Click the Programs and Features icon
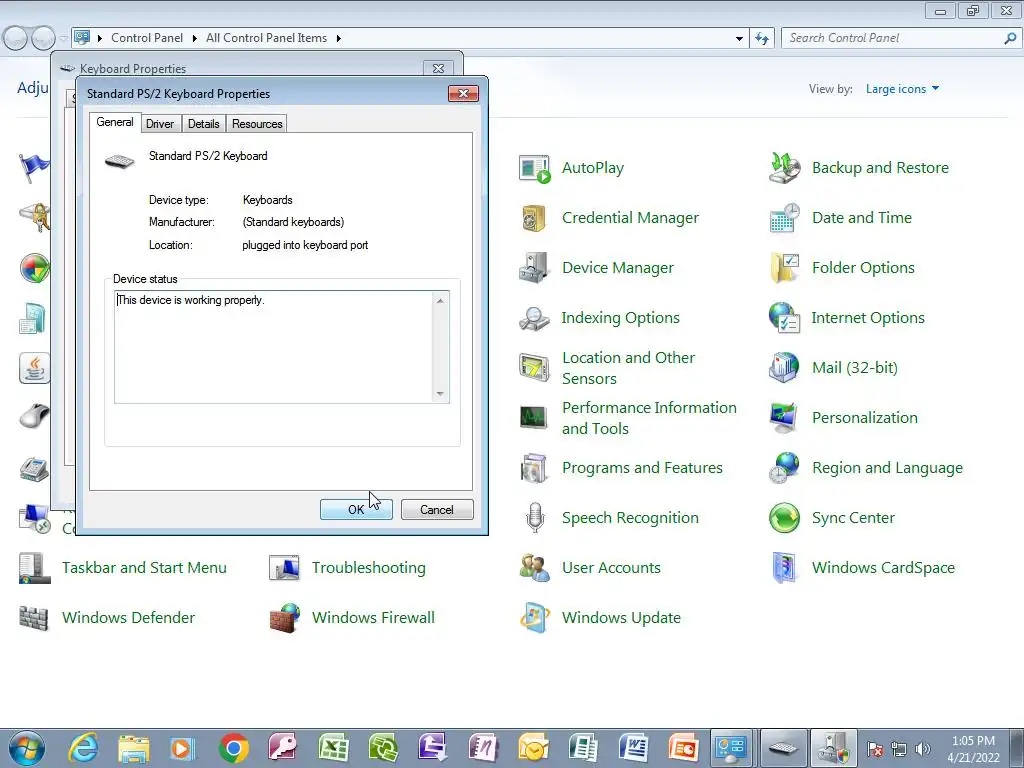The width and height of the screenshot is (1024, 768). [534, 468]
